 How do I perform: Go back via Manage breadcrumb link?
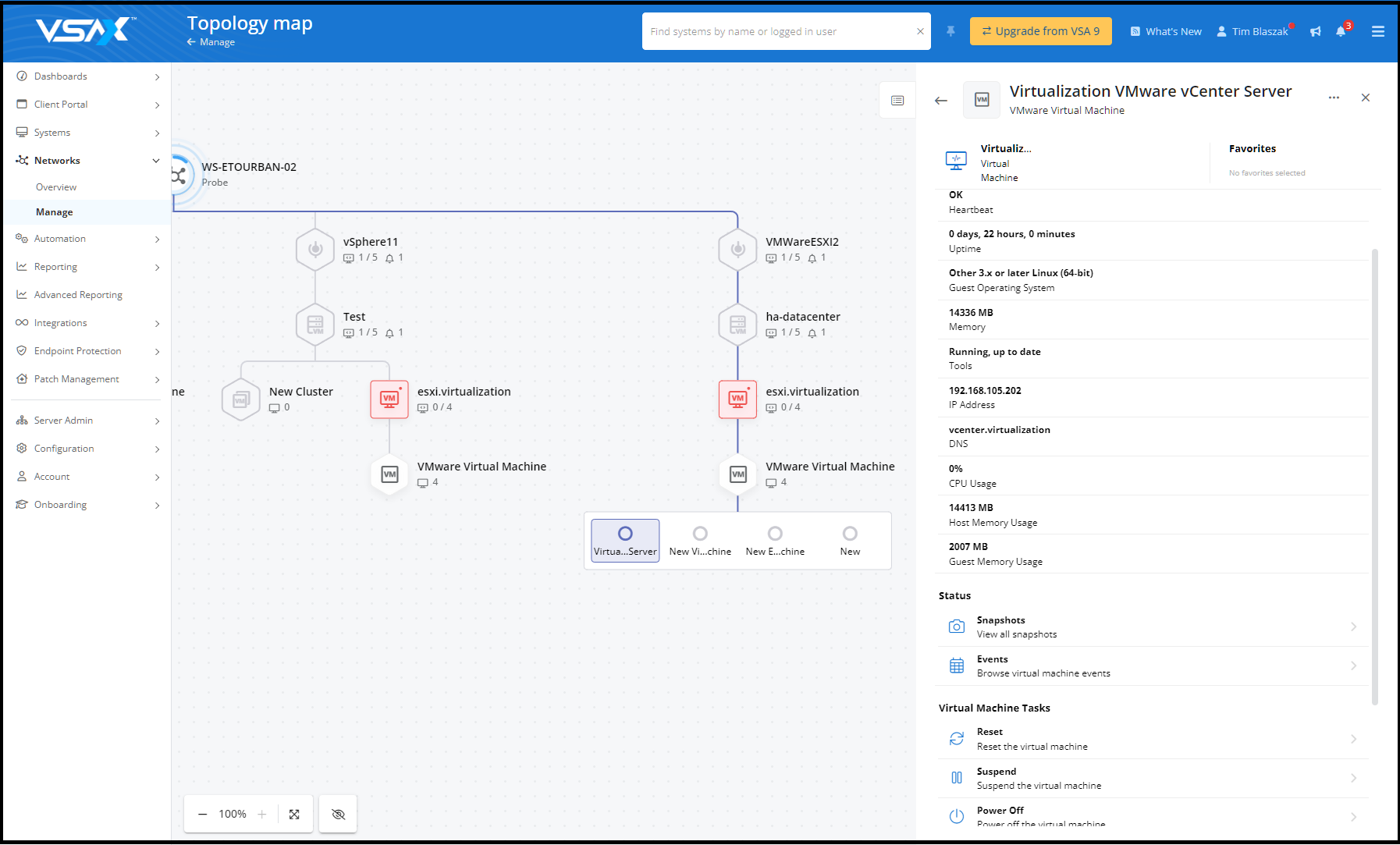coord(211,42)
